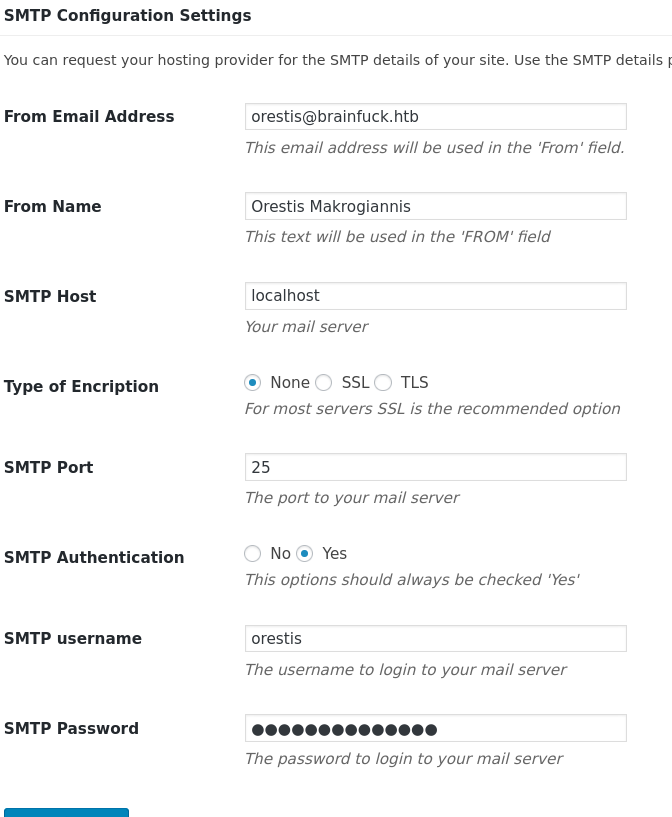Click the "SMTP Authentication" bold label
Screen dimensions: 672x817
coord(94,558)
